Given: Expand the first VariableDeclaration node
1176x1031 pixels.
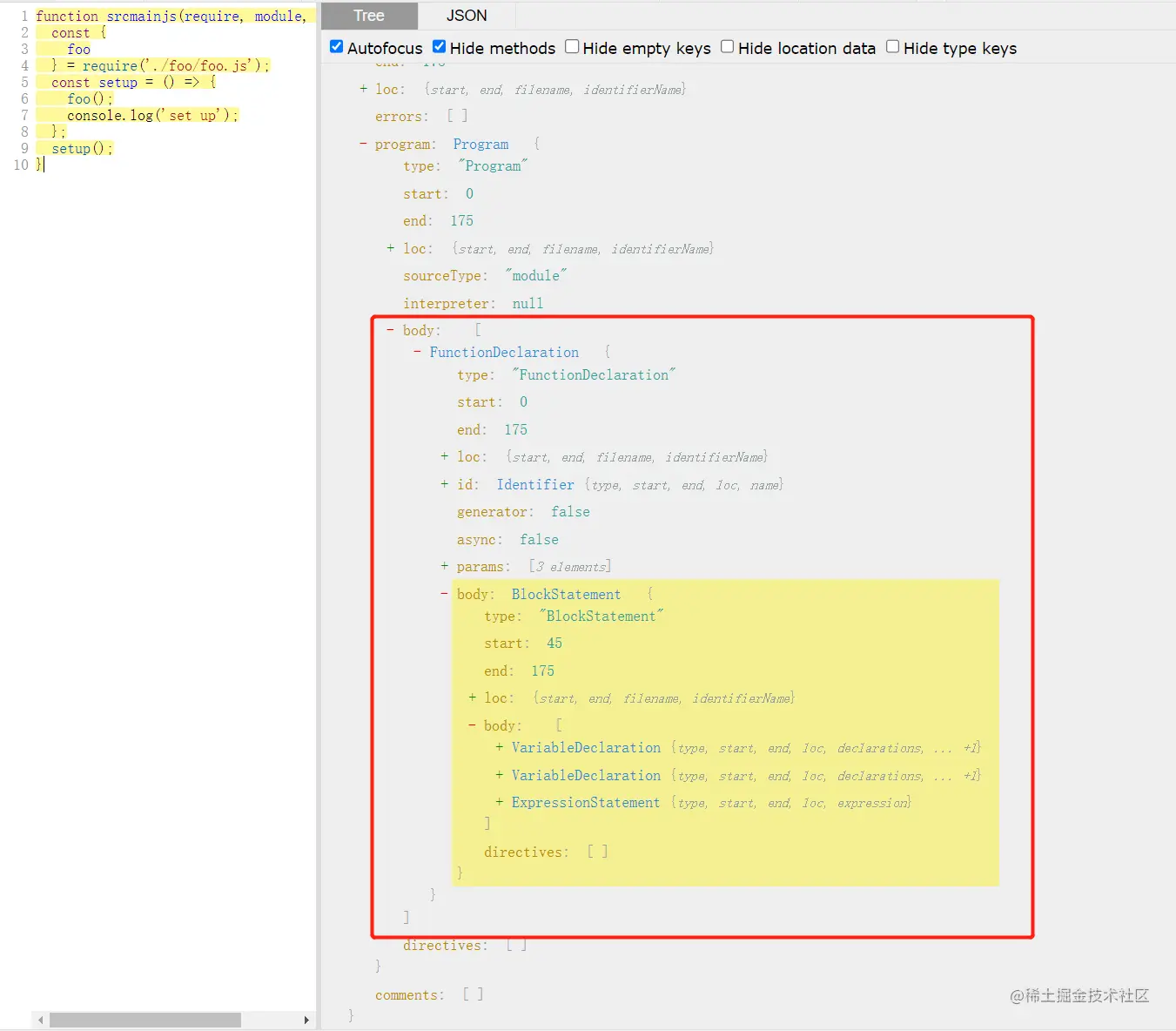Looking at the screenshot, I should click(x=500, y=747).
